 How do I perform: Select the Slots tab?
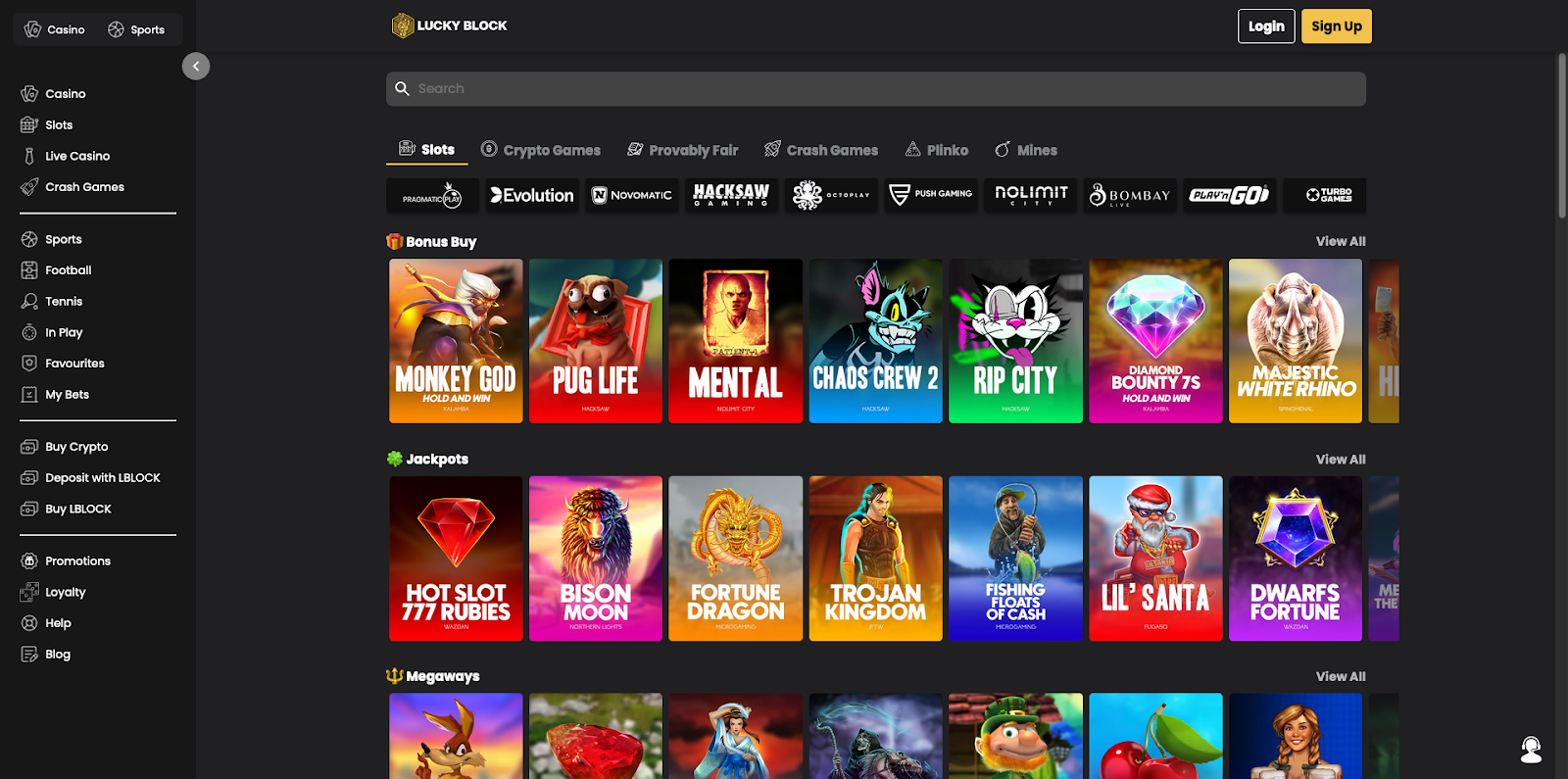426,149
